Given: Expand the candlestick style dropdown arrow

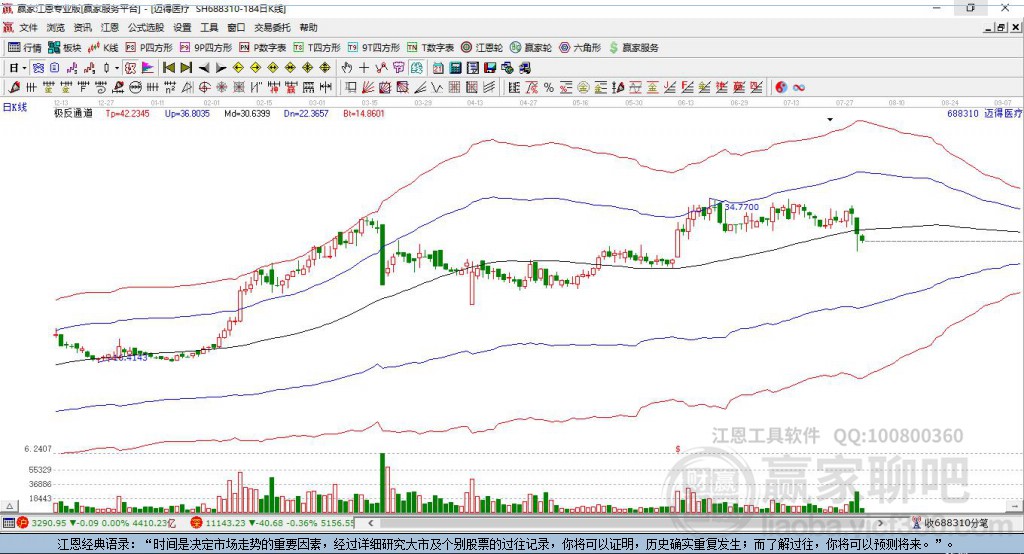Looking at the screenshot, I should coord(117,68).
